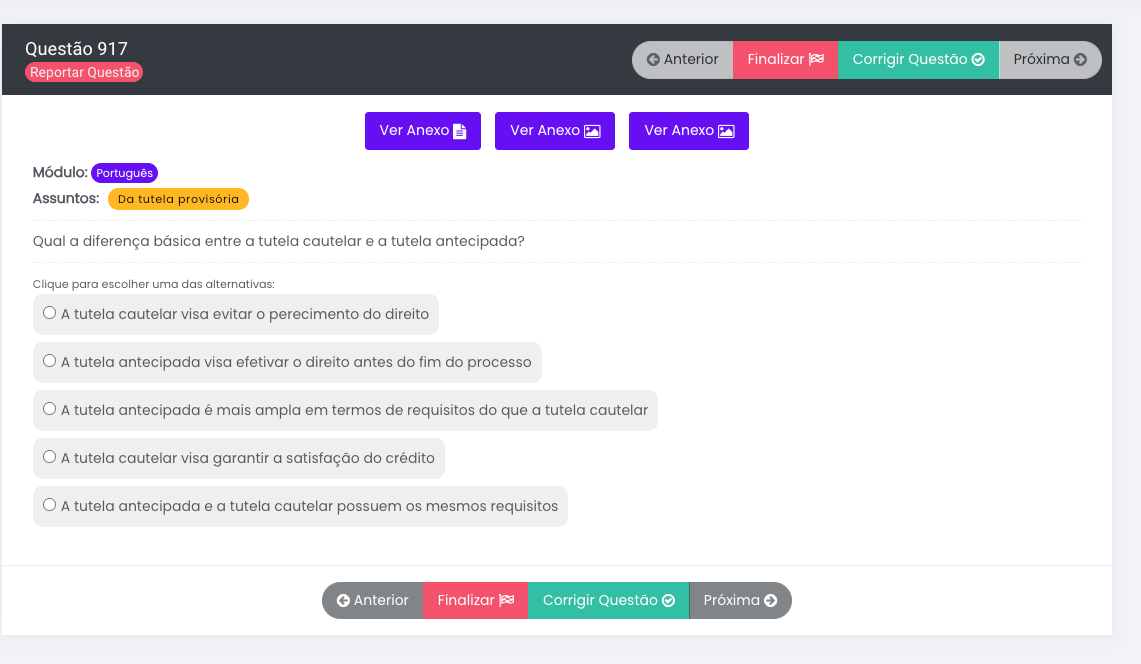Pick 'cautelar visa garantir a satisfação do crédito'

pos(50,457)
